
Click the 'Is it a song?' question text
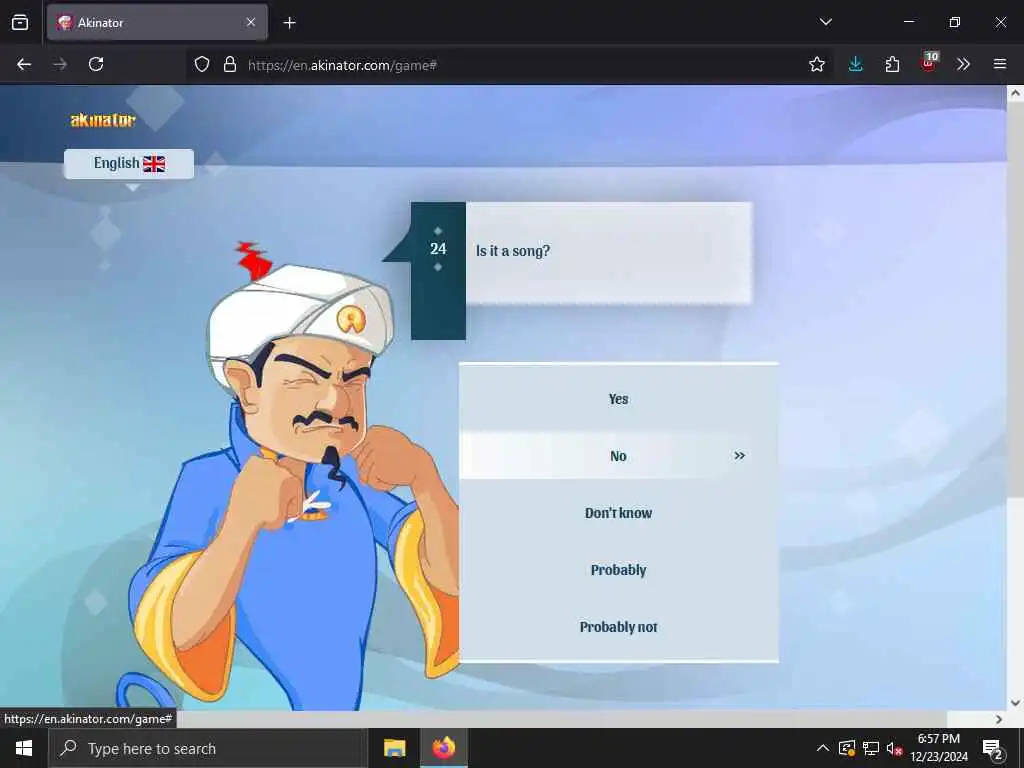click(513, 251)
